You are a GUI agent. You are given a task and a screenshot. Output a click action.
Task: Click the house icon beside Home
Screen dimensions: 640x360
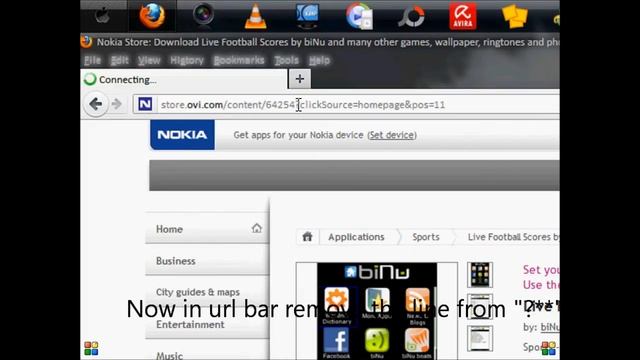click(257, 228)
